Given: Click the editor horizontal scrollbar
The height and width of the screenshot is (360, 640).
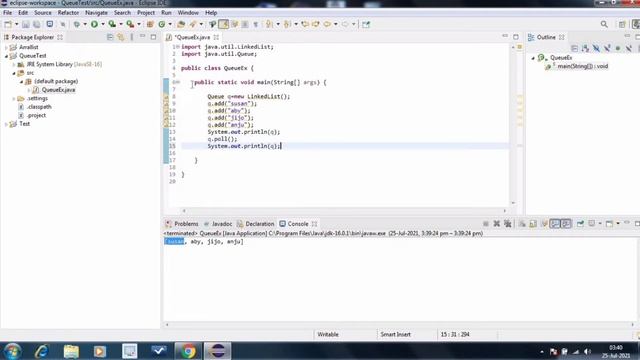Looking at the screenshot, I should pyautogui.click(x=344, y=211).
